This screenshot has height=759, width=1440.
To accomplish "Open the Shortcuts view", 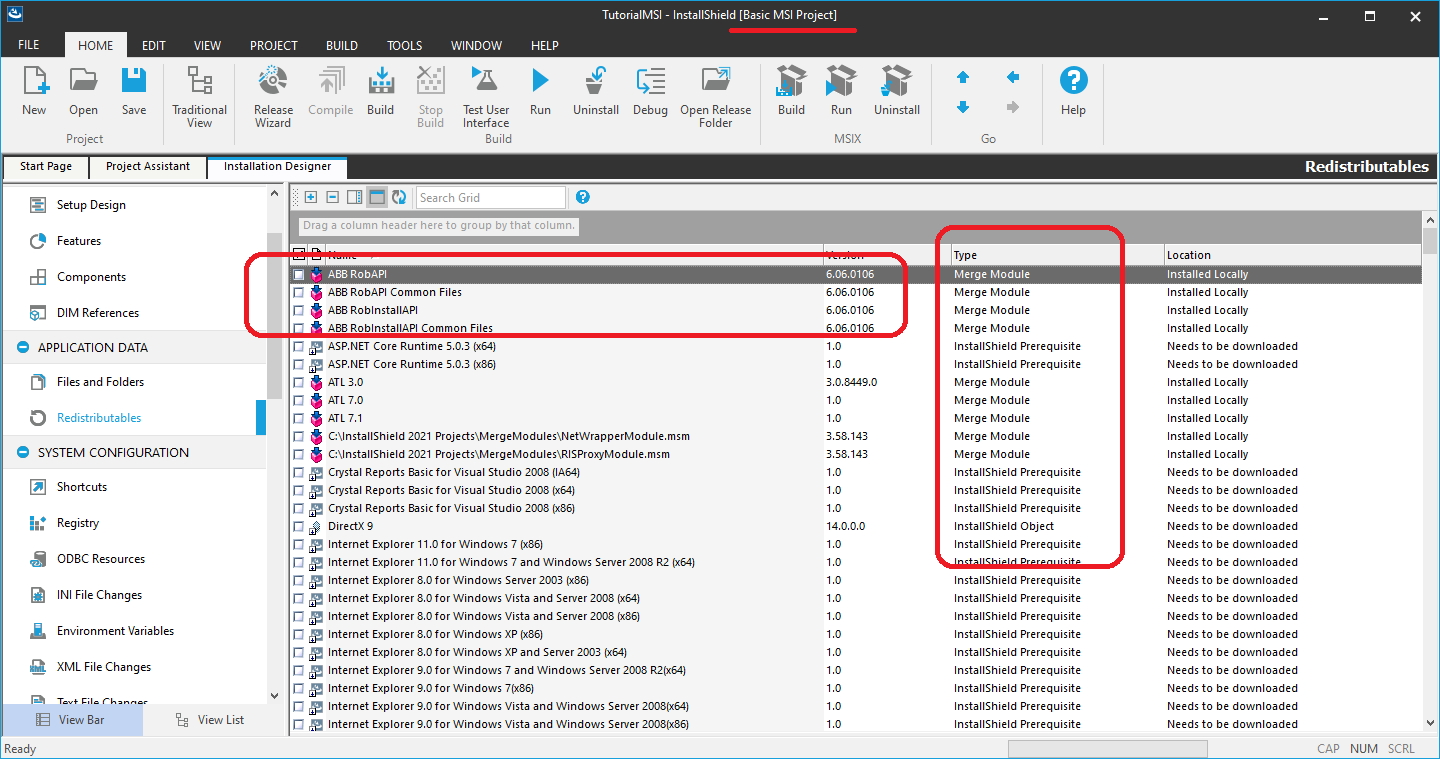I will 82,487.
